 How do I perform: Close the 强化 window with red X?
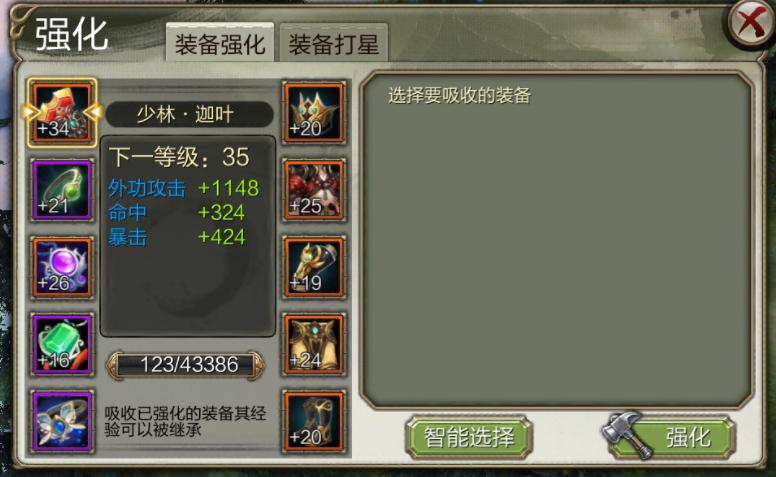[751, 22]
